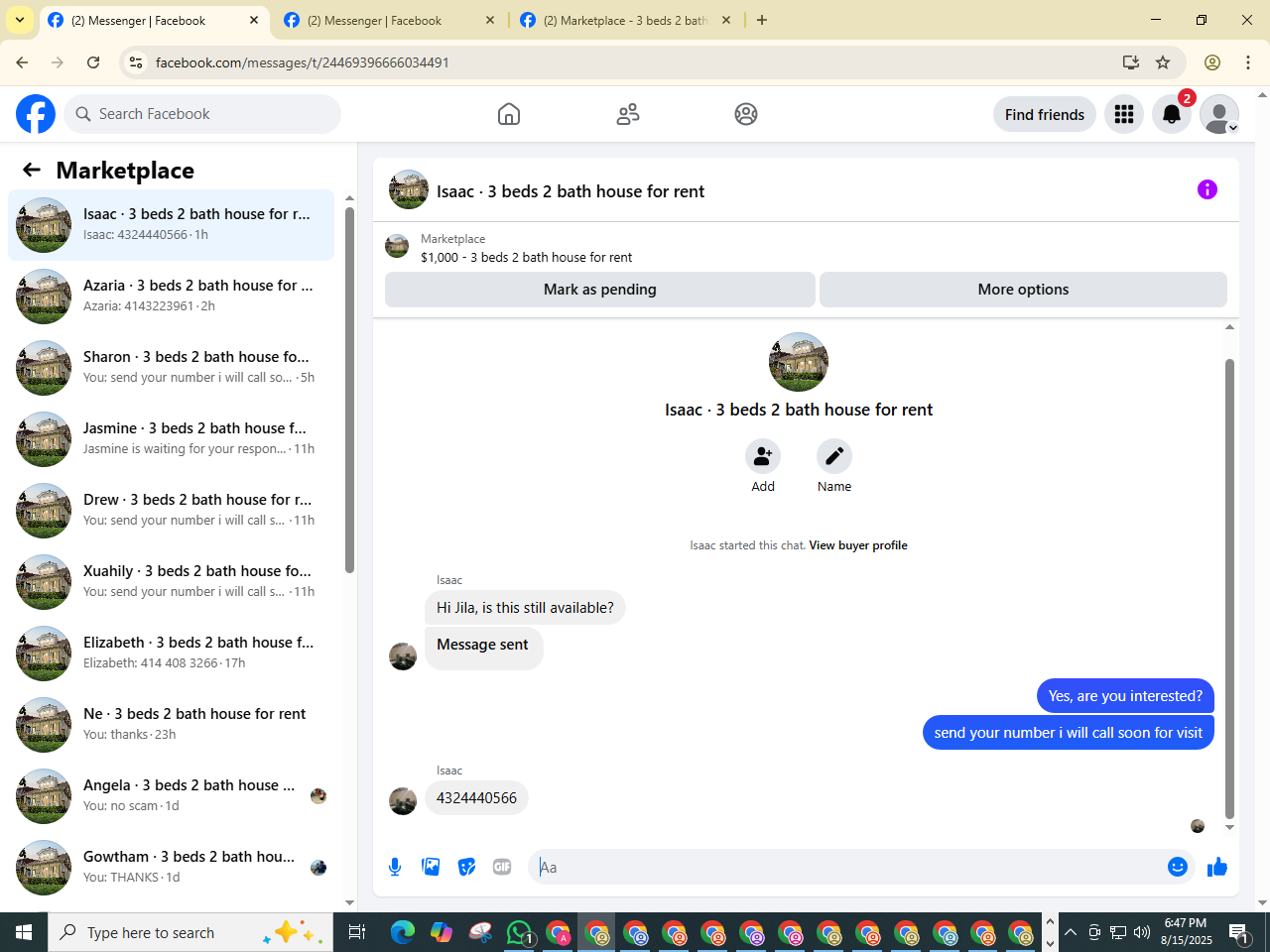Open the View buyer profile link
The image size is (1270, 952).
coord(858,545)
